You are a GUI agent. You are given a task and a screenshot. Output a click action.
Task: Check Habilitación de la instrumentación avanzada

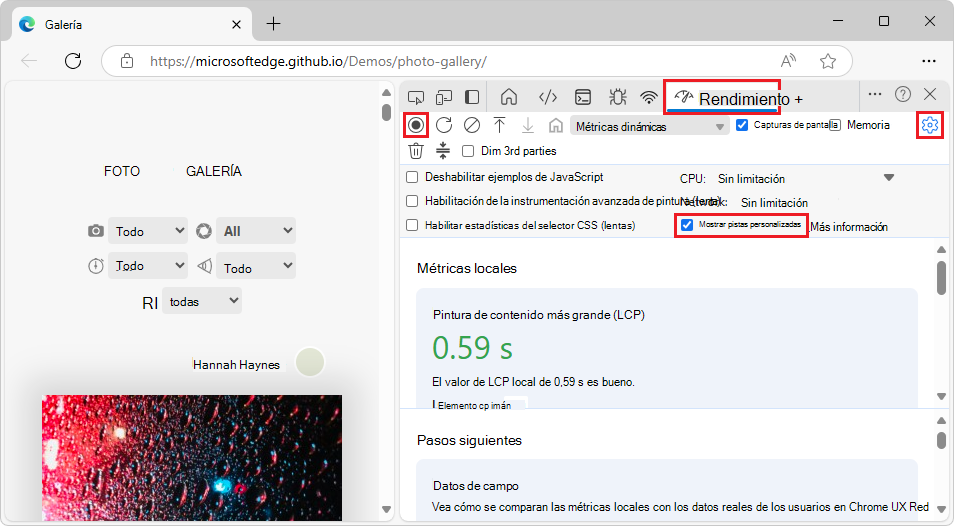412,201
